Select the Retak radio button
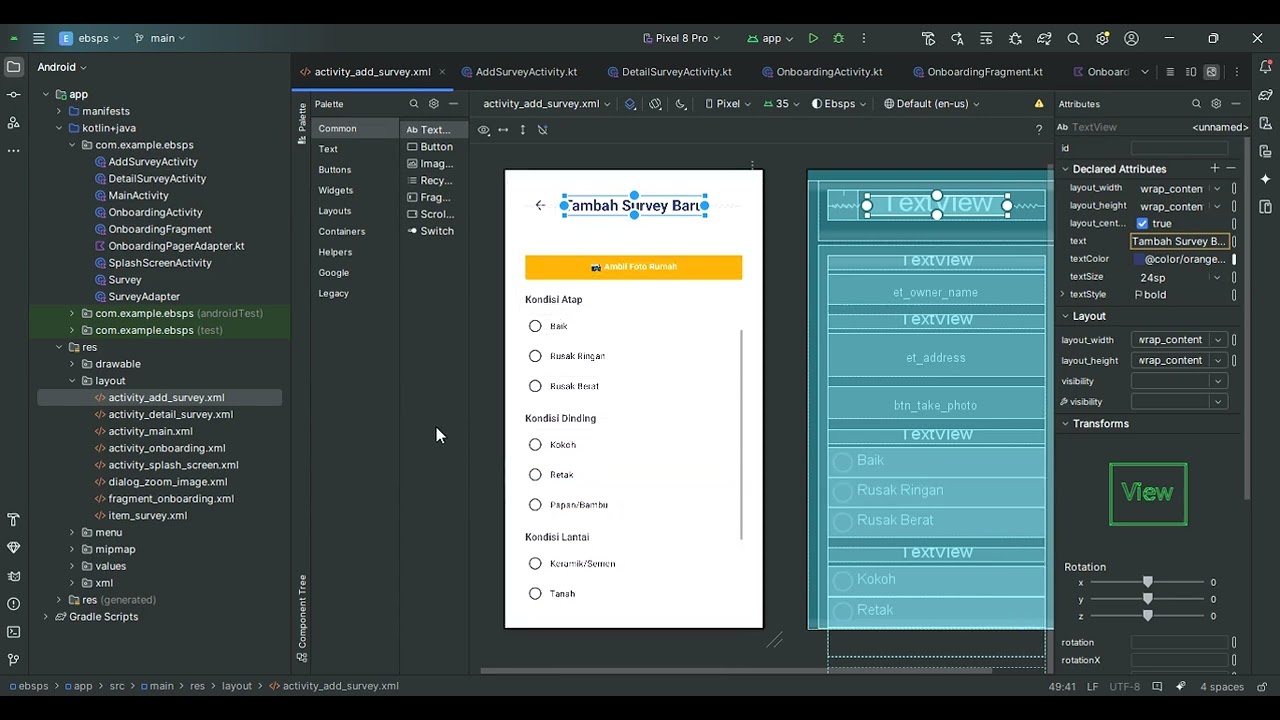Screen dimensions: 1280x720 pyautogui.click(x=535, y=475)
